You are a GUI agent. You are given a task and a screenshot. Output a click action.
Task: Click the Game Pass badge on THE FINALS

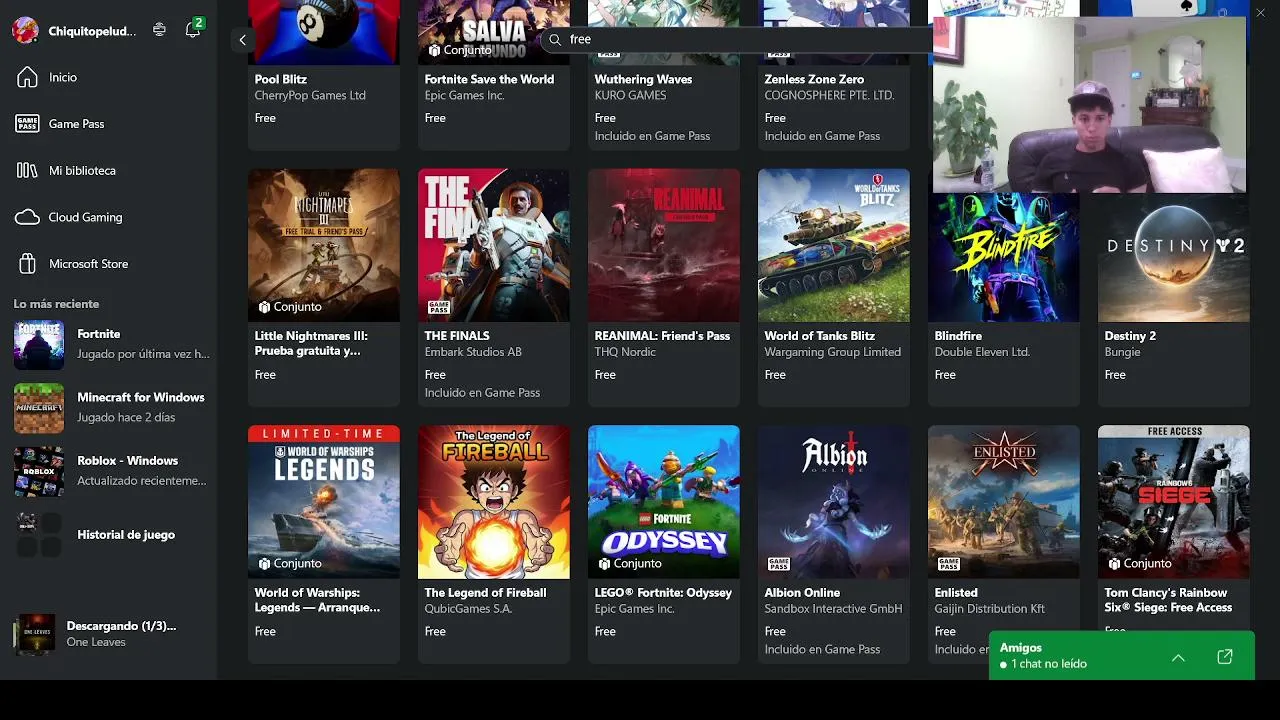click(x=438, y=307)
